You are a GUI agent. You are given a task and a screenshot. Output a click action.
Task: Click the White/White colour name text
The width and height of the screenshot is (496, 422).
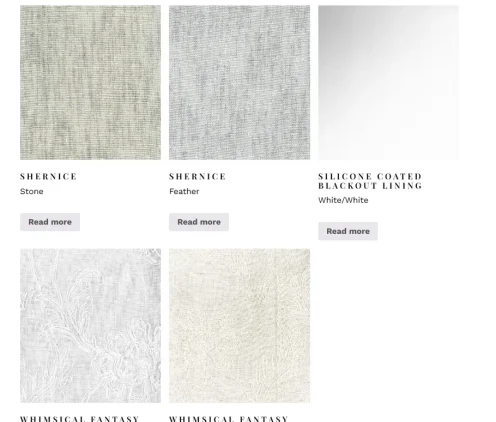click(343, 200)
